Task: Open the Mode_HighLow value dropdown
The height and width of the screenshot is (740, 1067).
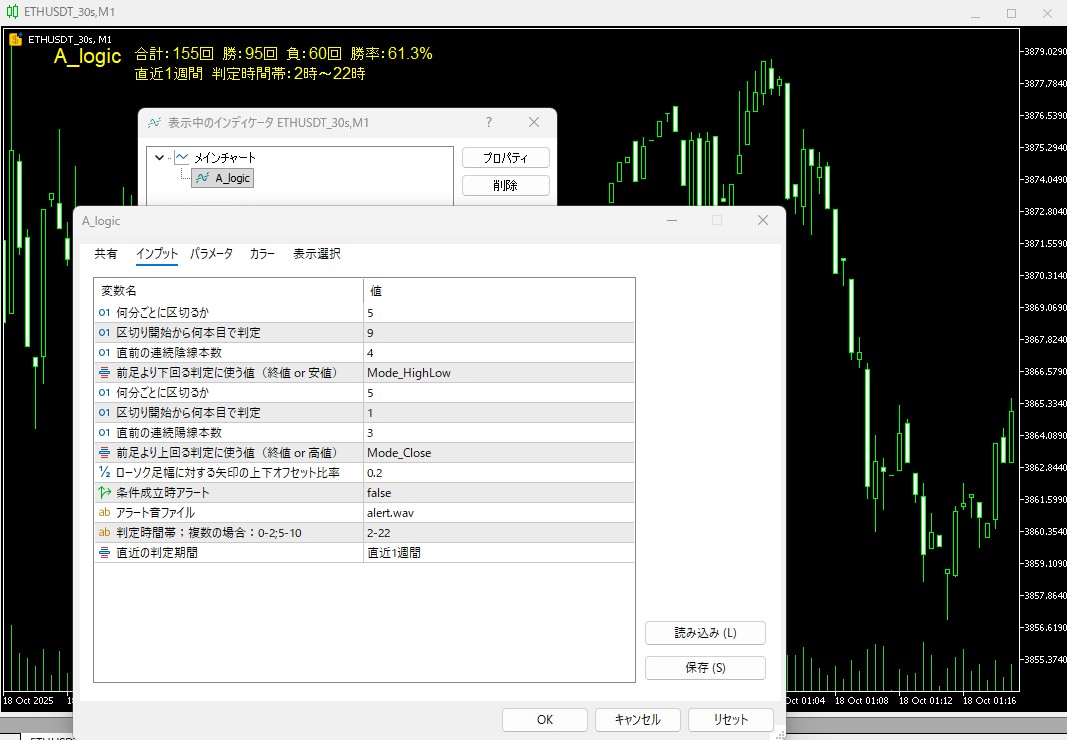Action: coord(499,372)
